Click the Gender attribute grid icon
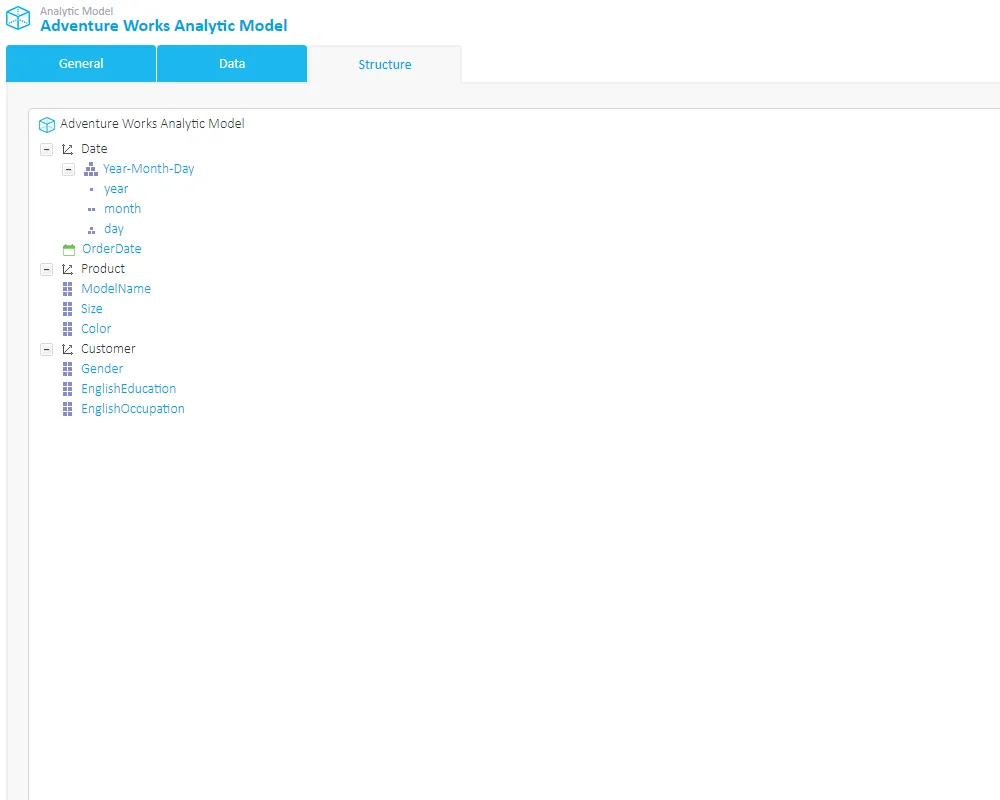The height and width of the screenshot is (800, 1000). pos(68,369)
